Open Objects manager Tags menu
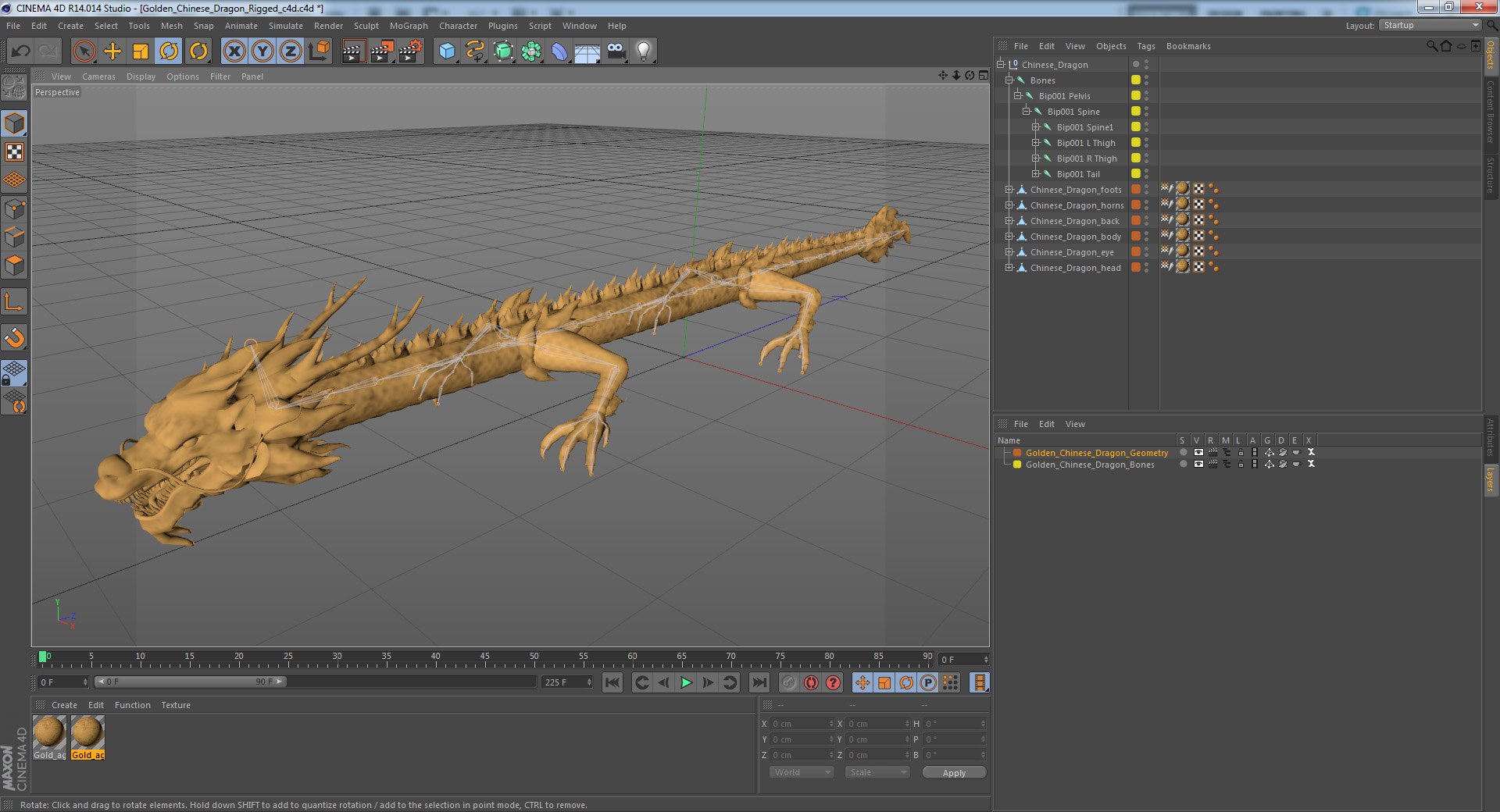Image resolution: width=1500 pixels, height=812 pixels. [x=1145, y=46]
